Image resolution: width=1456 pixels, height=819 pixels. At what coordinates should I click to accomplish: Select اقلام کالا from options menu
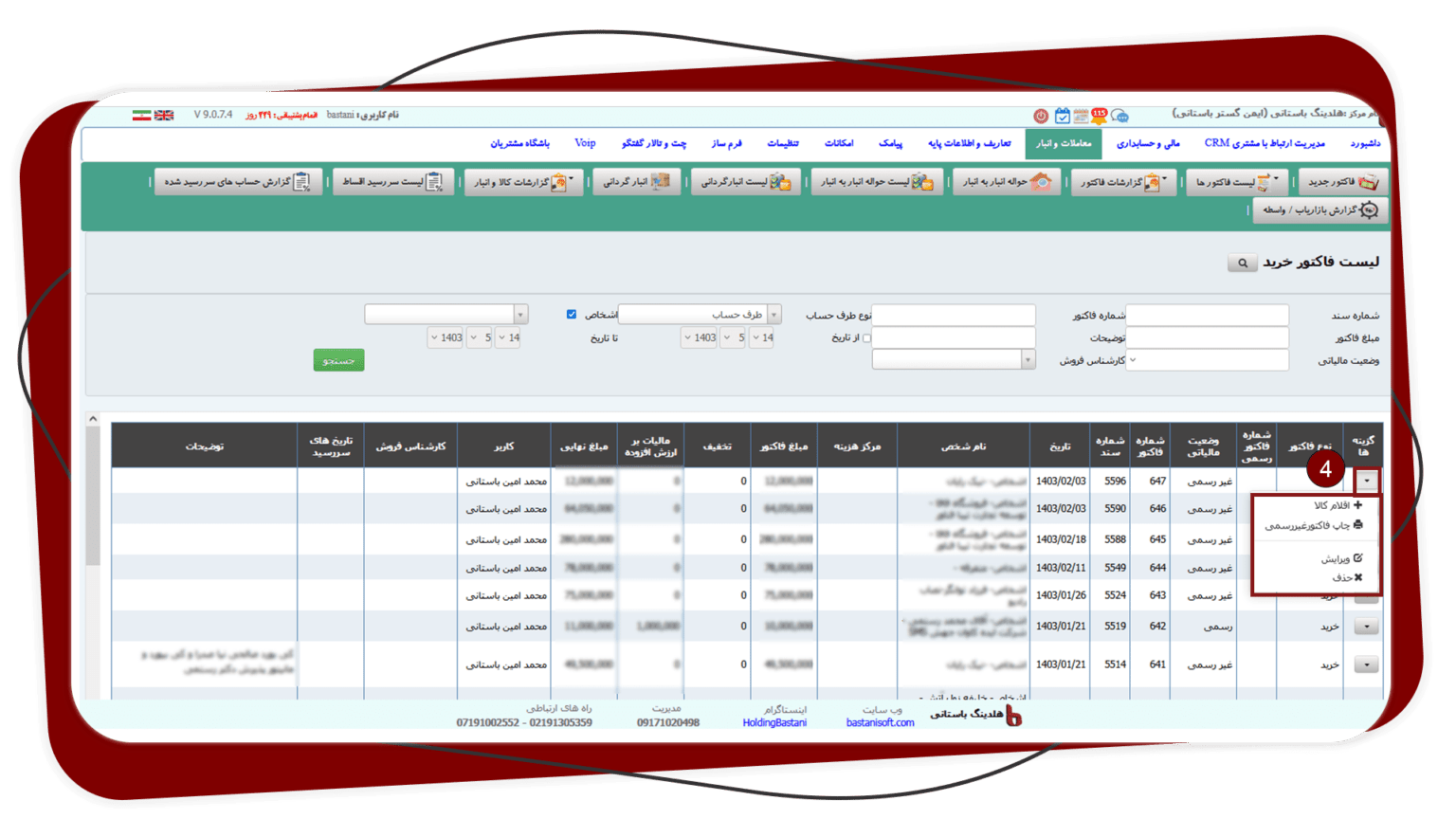[x=1338, y=506]
